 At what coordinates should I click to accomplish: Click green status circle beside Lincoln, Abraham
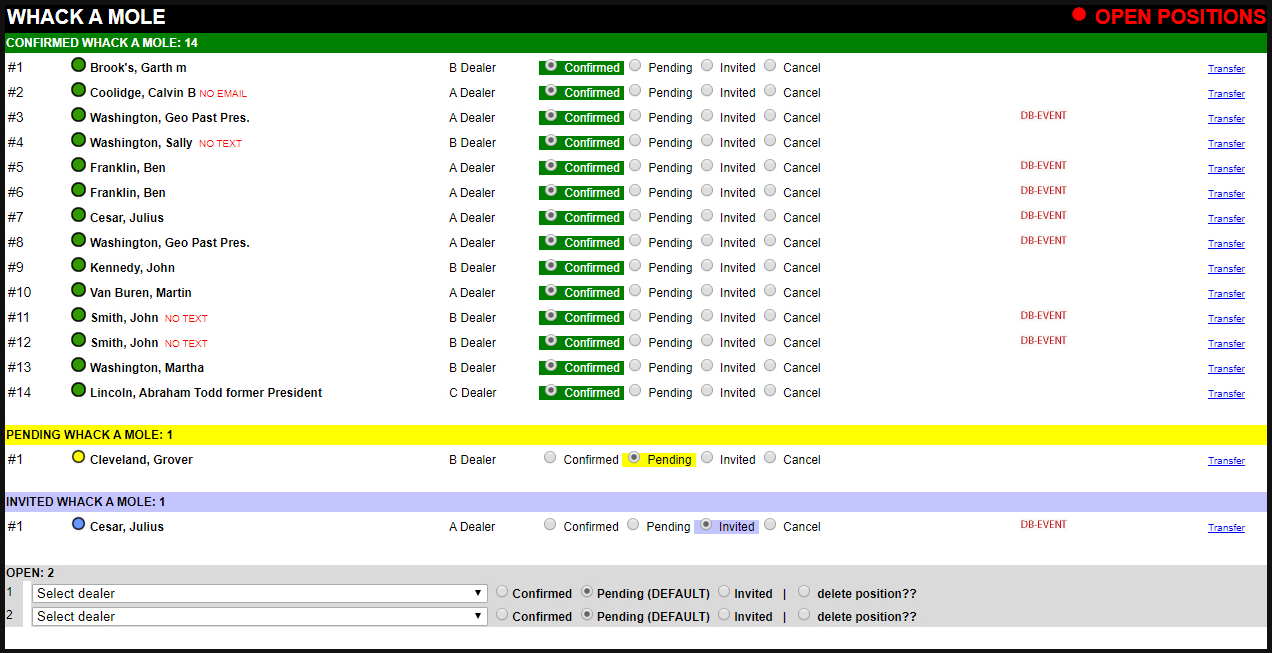pos(79,390)
